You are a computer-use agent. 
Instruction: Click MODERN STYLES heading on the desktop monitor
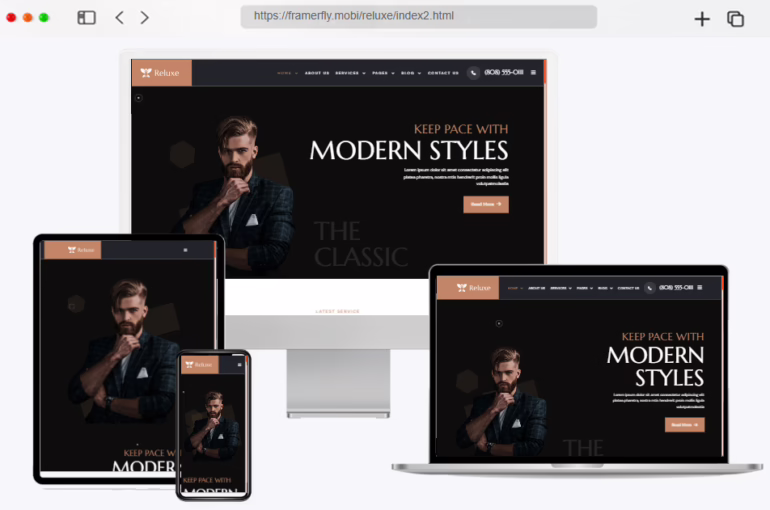coord(409,150)
